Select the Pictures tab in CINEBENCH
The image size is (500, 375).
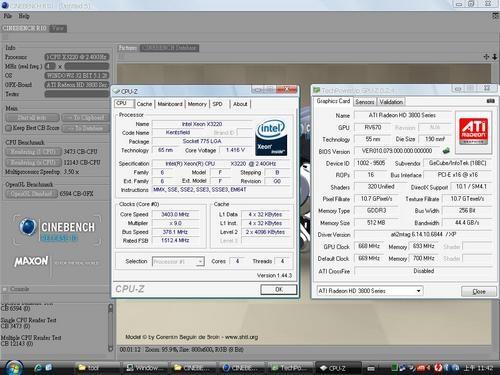coord(128,48)
